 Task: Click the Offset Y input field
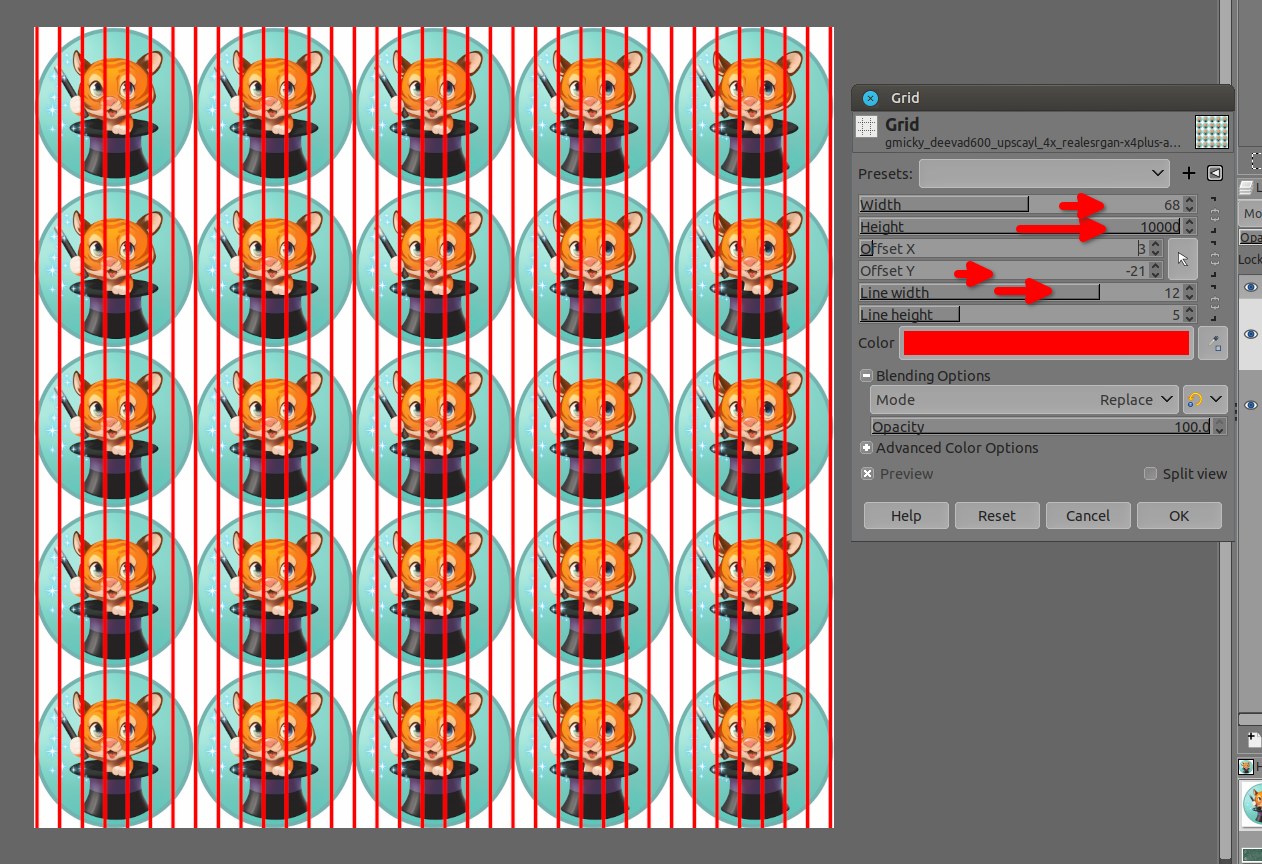pos(1004,271)
